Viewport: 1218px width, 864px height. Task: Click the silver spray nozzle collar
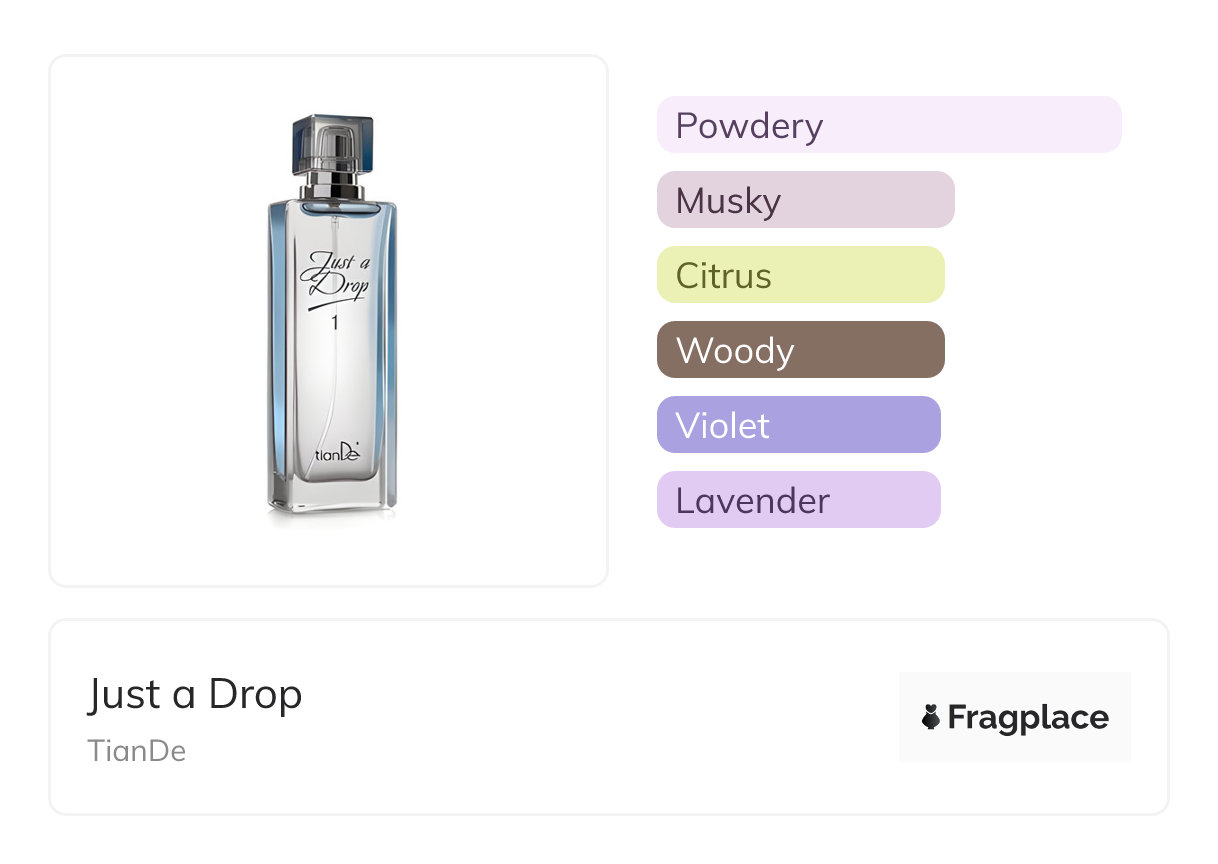(332, 185)
